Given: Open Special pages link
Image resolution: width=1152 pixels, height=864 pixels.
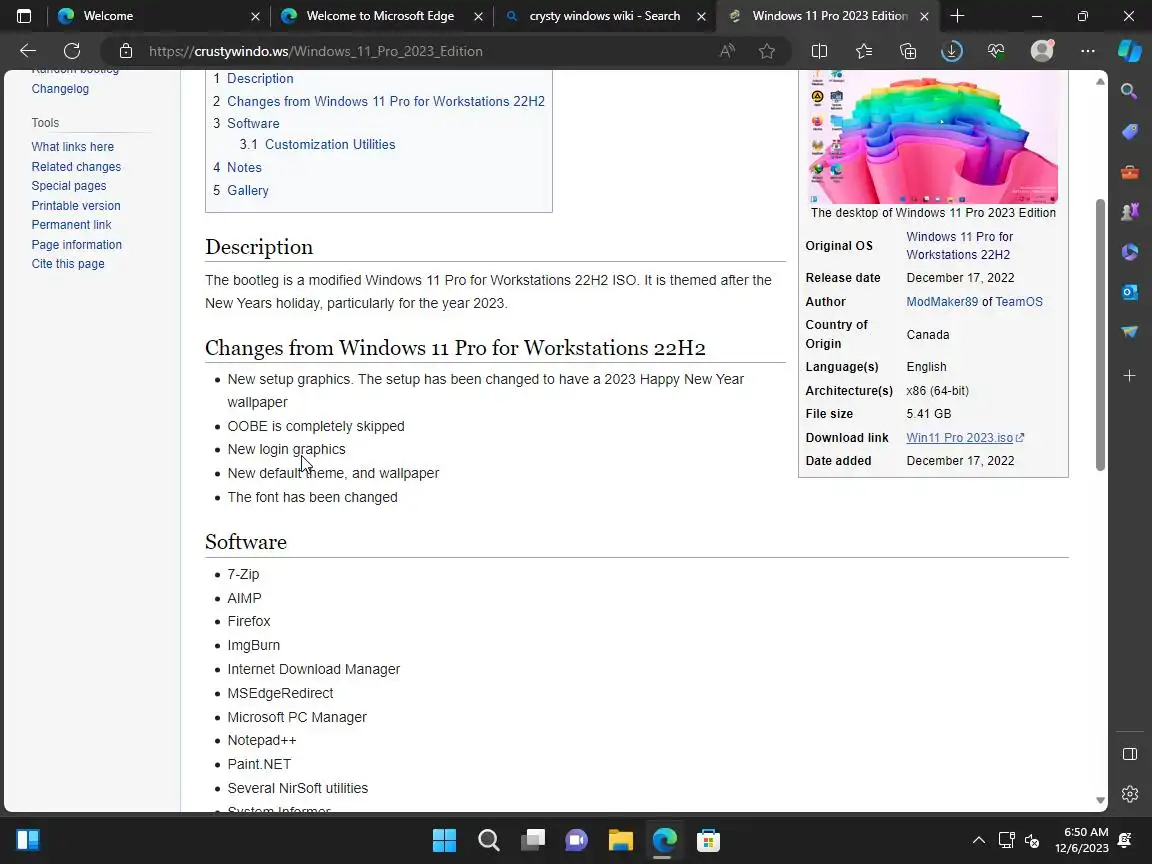Looking at the screenshot, I should (69, 186).
